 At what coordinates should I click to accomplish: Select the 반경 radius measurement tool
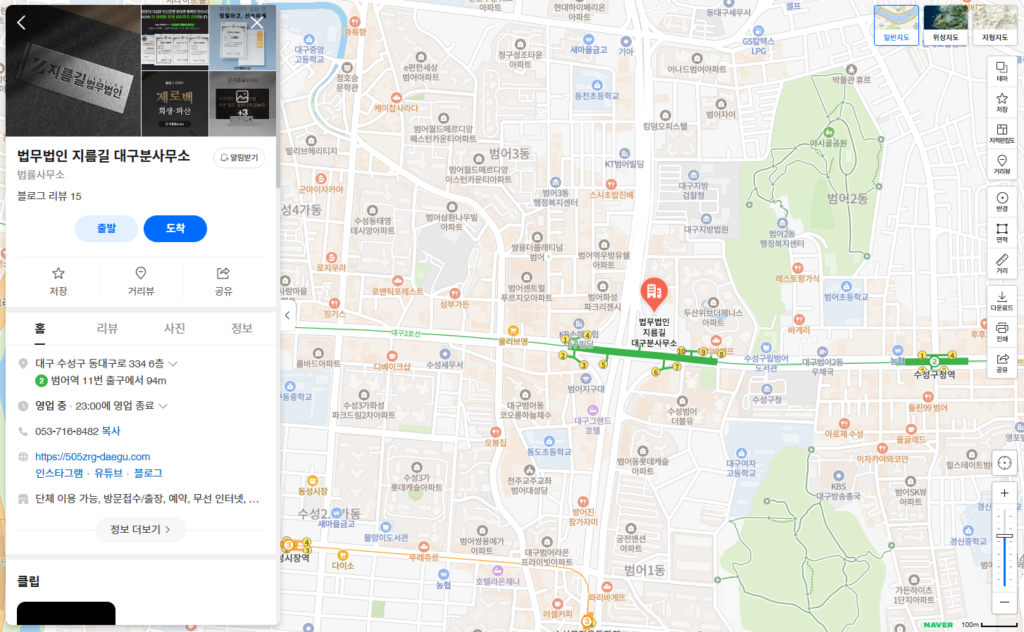[1001, 202]
